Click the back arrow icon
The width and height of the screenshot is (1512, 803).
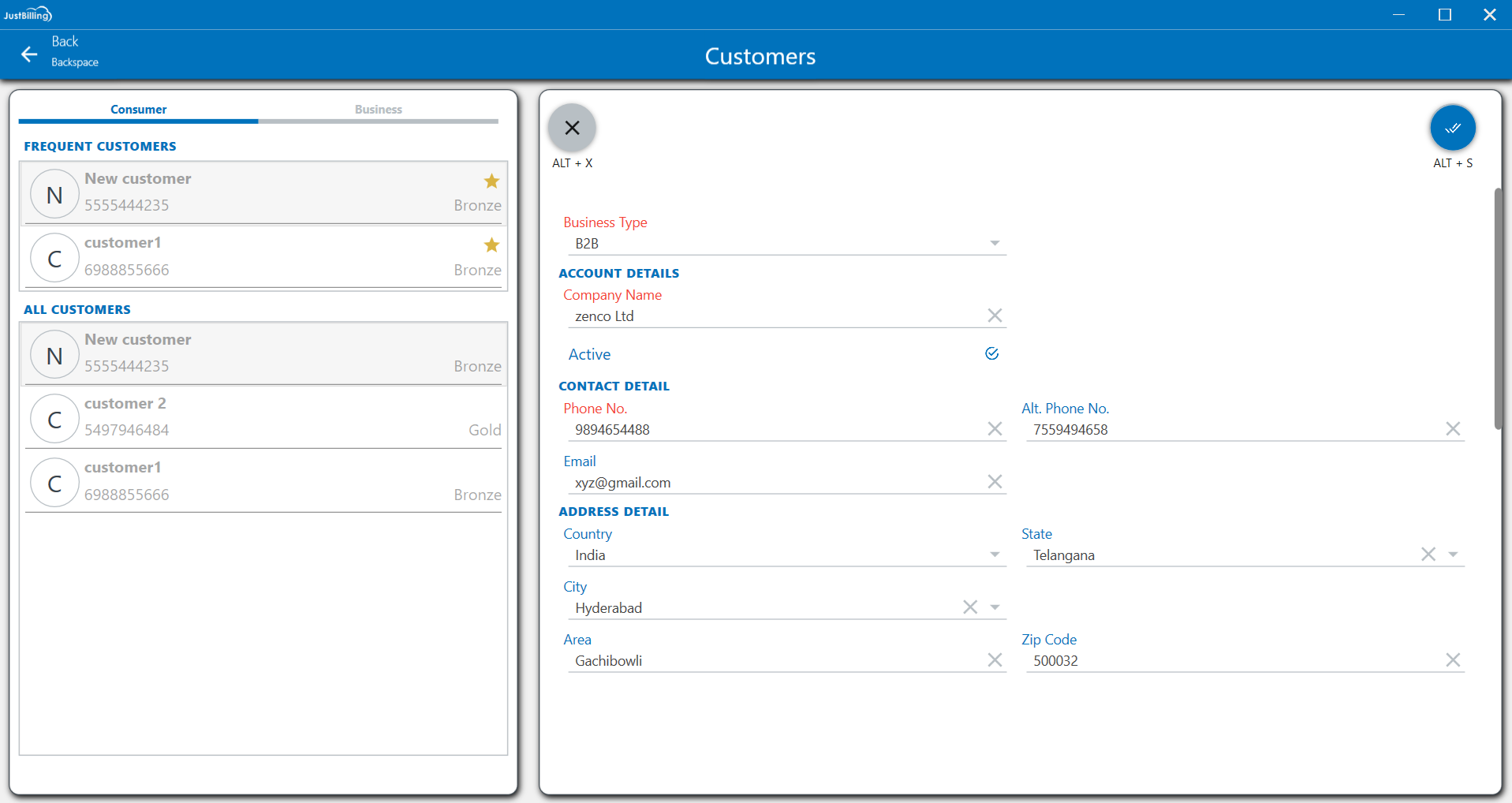point(29,54)
